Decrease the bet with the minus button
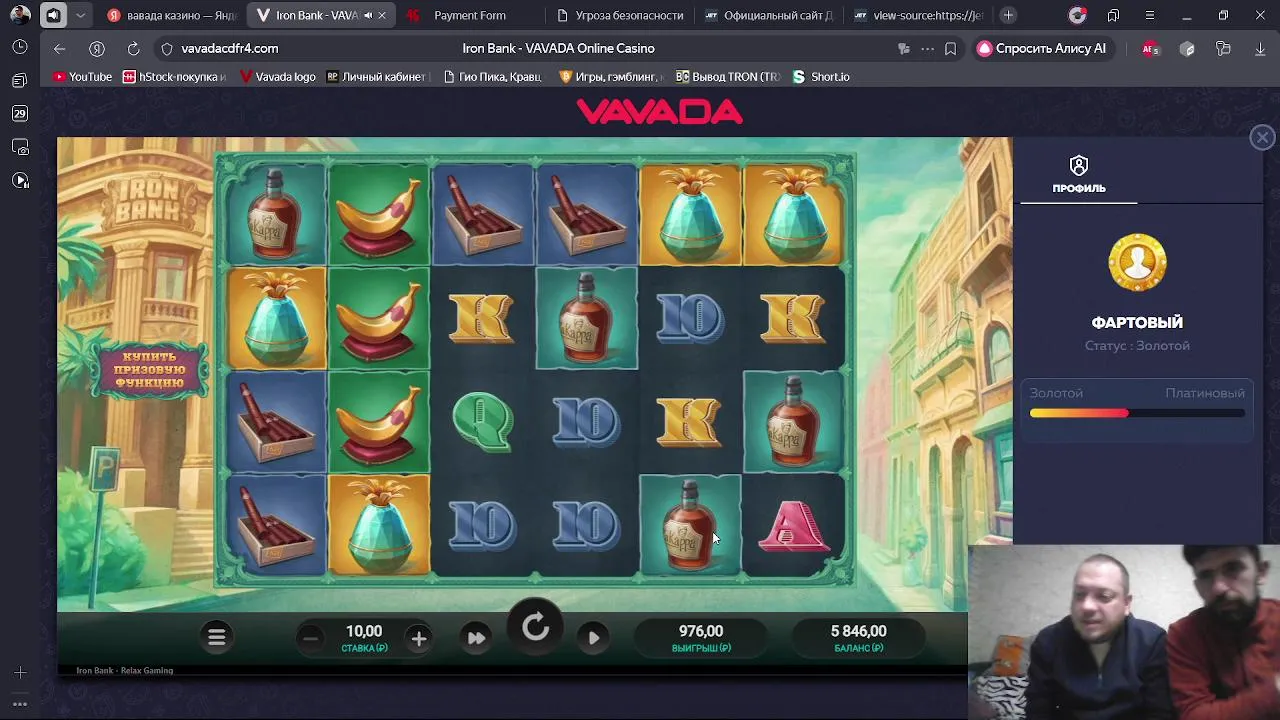The width and height of the screenshot is (1280, 720). click(310, 638)
